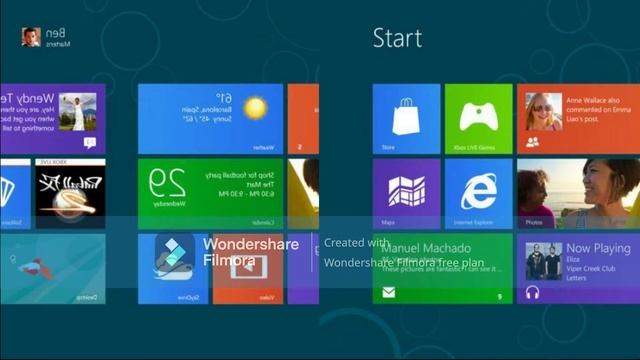Viewport: 640px width, 360px height.
Task: Open the orange Video tile
Action: (x=248, y=269)
